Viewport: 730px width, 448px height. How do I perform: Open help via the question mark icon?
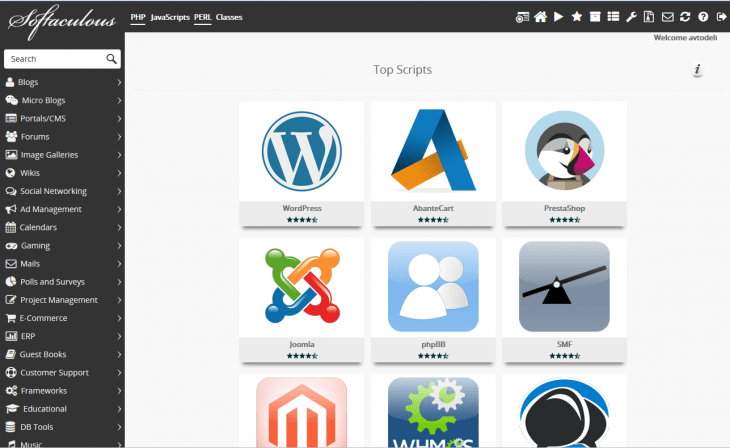(x=703, y=17)
